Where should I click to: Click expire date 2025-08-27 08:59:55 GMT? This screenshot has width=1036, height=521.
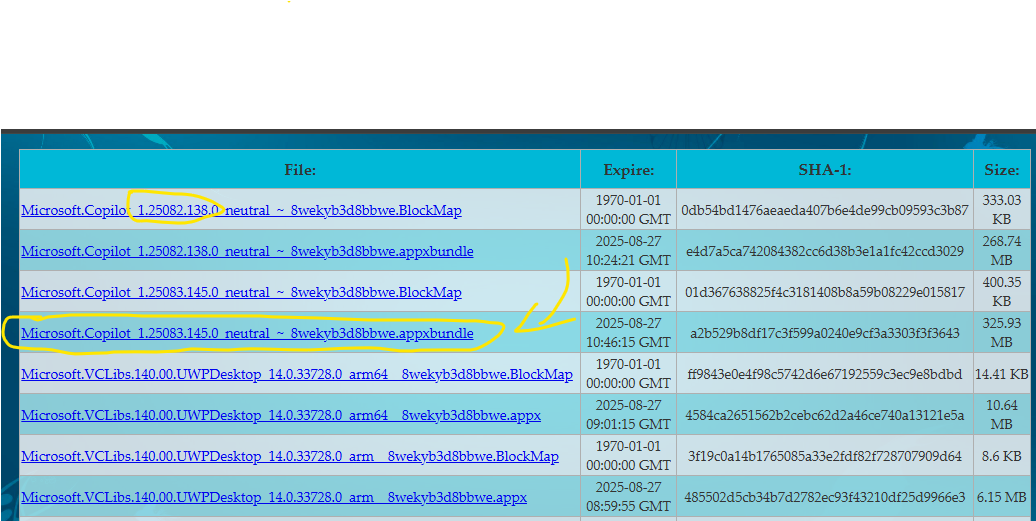628,497
